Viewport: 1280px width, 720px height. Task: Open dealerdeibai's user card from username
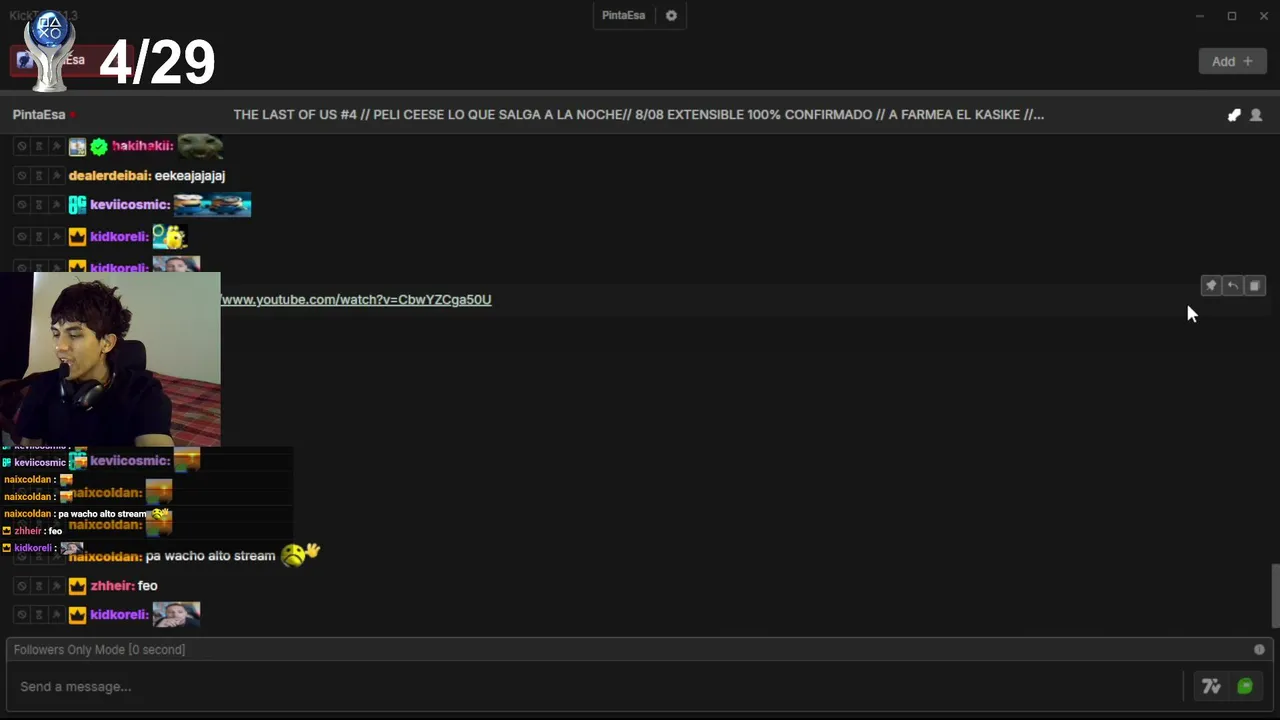(x=110, y=176)
